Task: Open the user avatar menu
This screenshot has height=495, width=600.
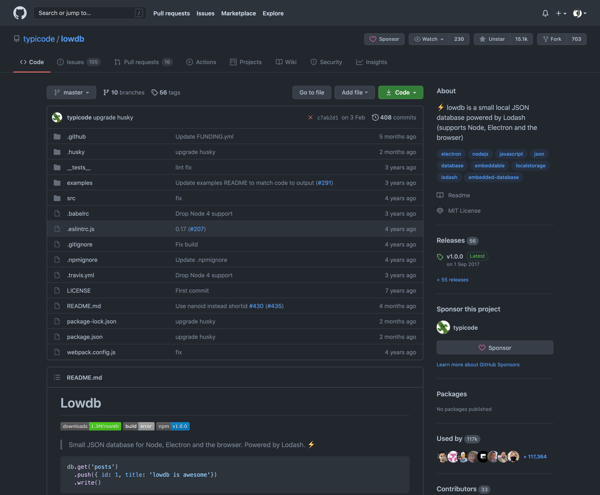Action: coord(579,13)
